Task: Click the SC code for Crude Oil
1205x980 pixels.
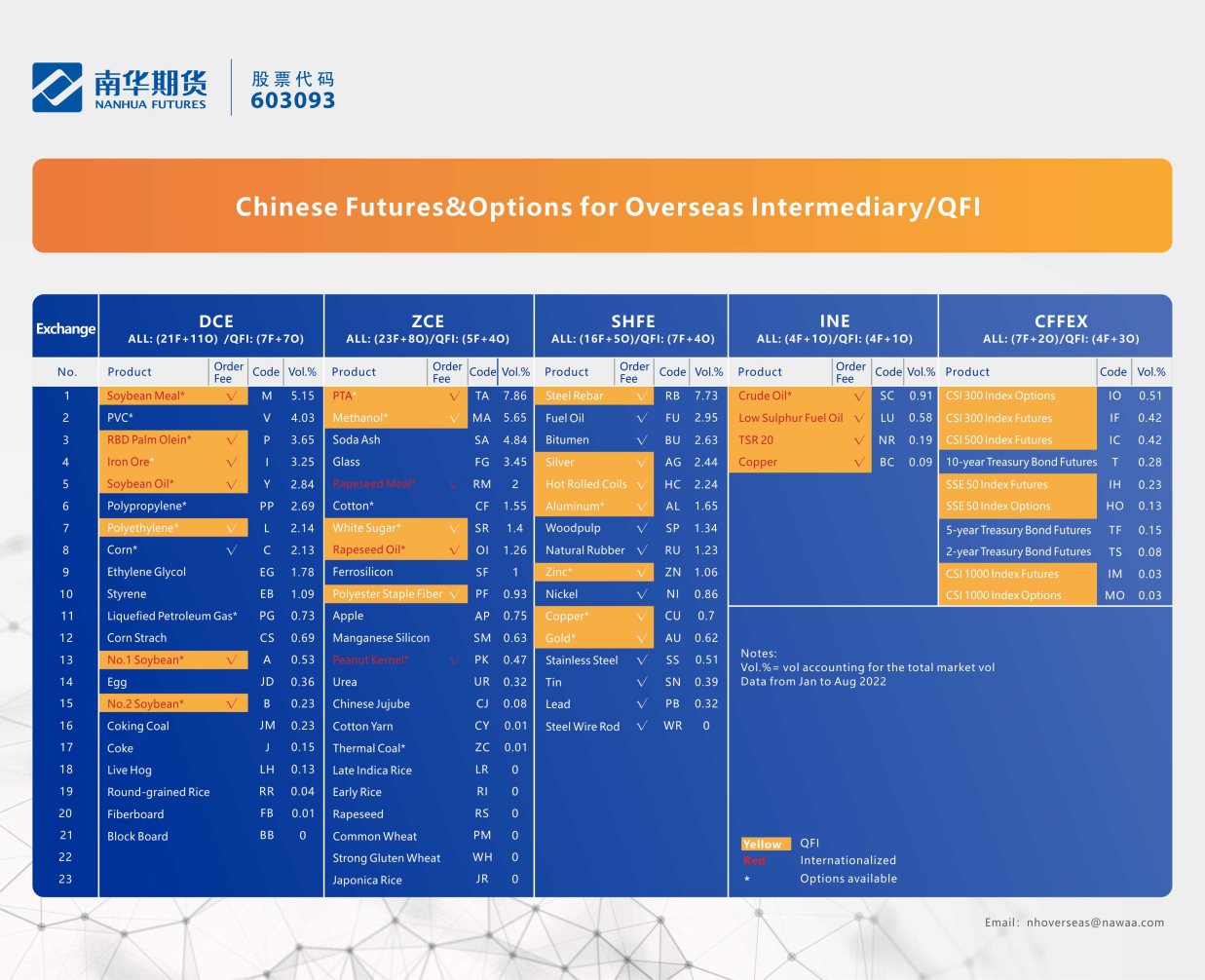Action: pyautogui.click(x=886, y=396)
